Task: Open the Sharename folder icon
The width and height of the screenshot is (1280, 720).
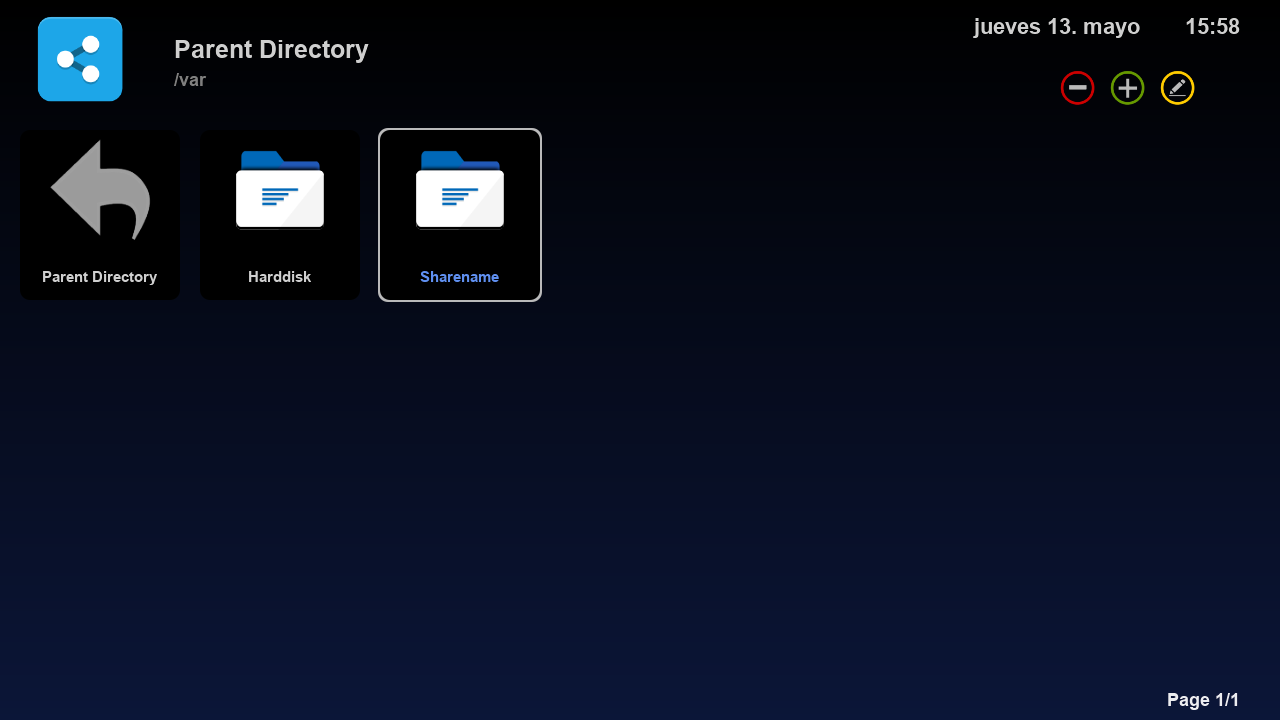Action: [x=460, y=190]
